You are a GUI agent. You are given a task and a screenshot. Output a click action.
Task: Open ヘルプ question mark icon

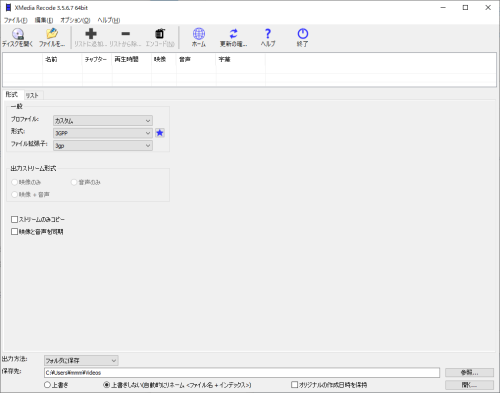click(x=268, y=37)
